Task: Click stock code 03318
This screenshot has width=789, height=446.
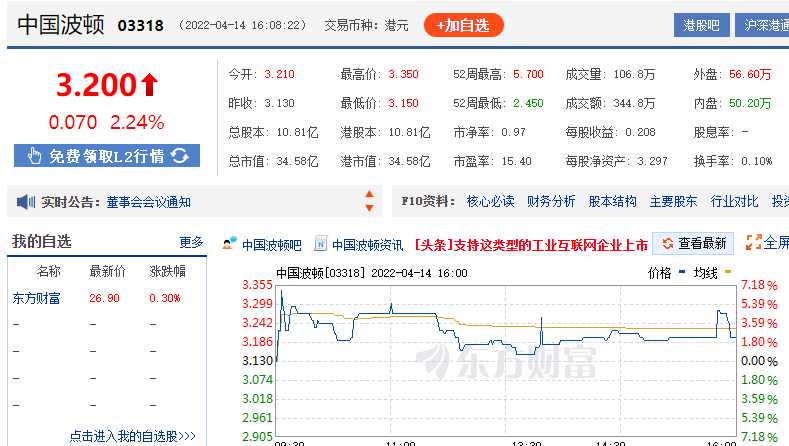Action: [x=140, y=25]
